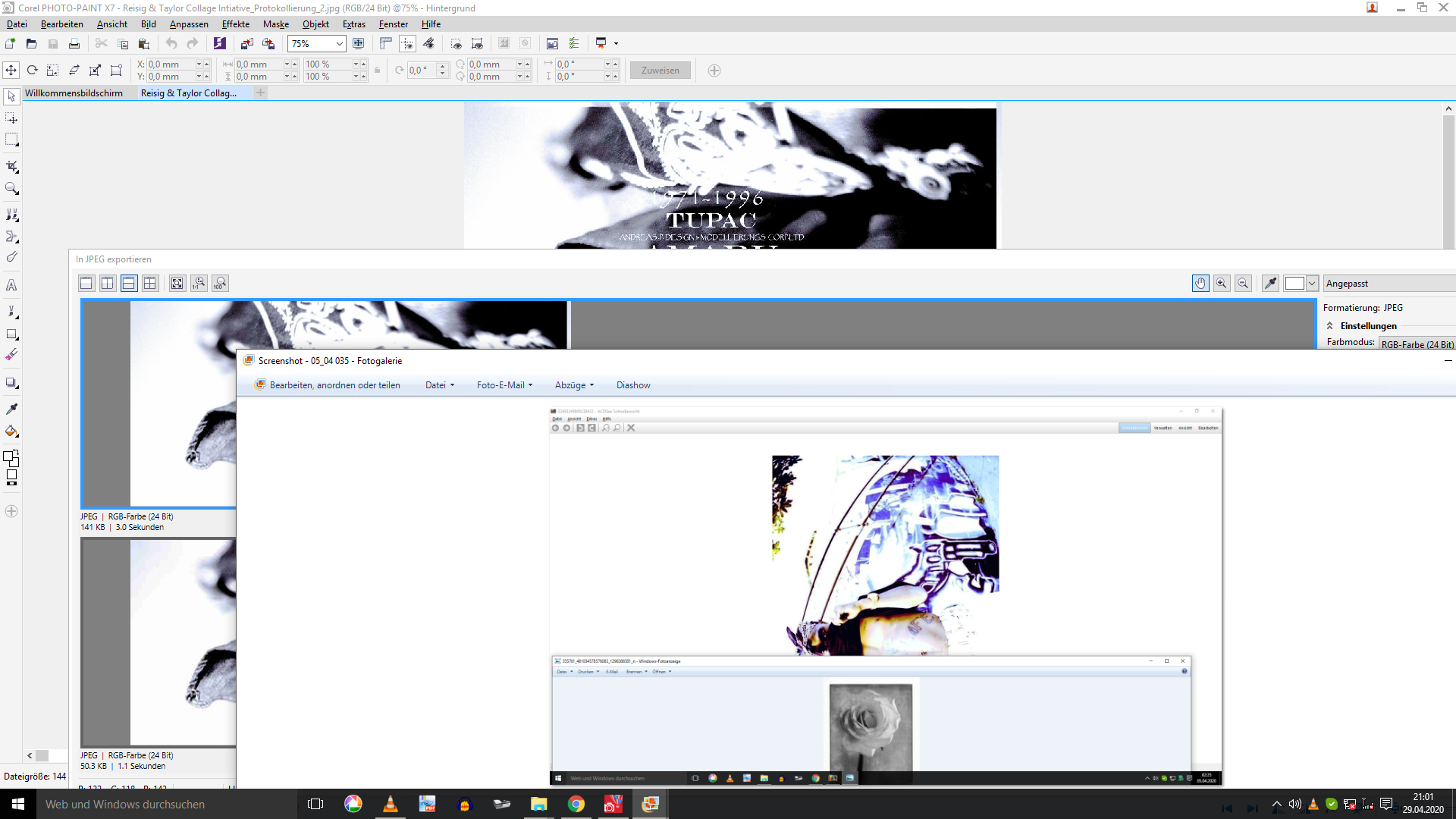The width and height of the screenshot is (1456, 819).
Task: Open the Angepasst preset dropdown
Action: [x=1389, y=283]
